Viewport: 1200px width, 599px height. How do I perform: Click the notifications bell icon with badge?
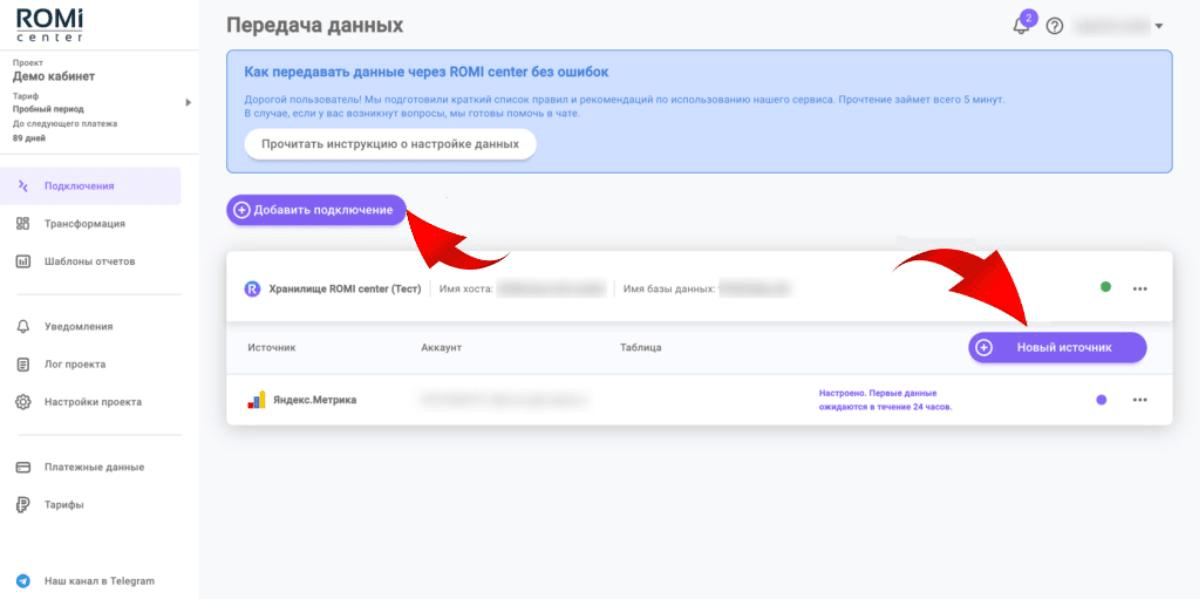point(1022,25)
